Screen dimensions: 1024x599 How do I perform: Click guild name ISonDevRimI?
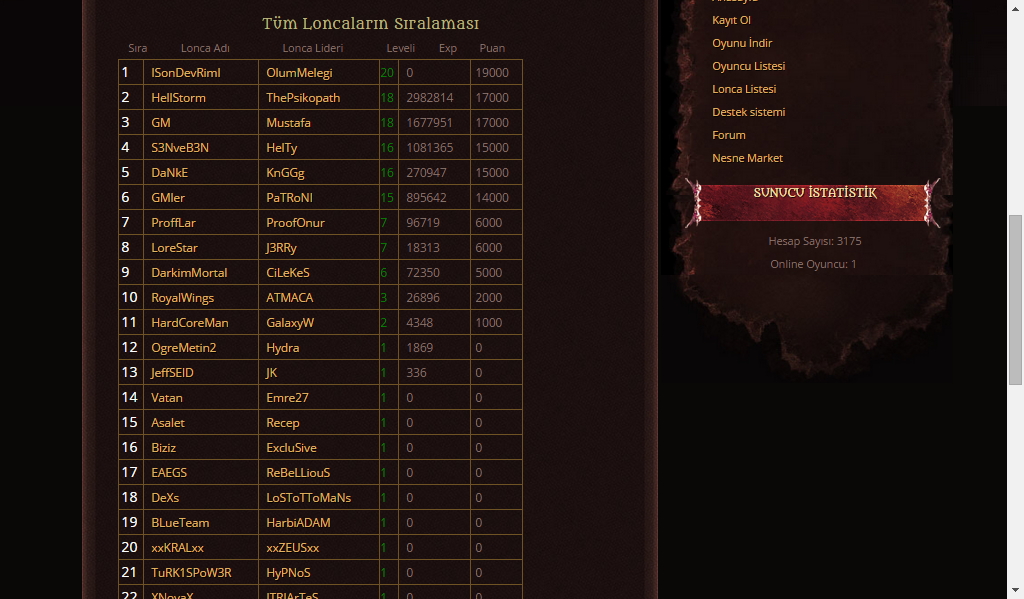(185, 73)
